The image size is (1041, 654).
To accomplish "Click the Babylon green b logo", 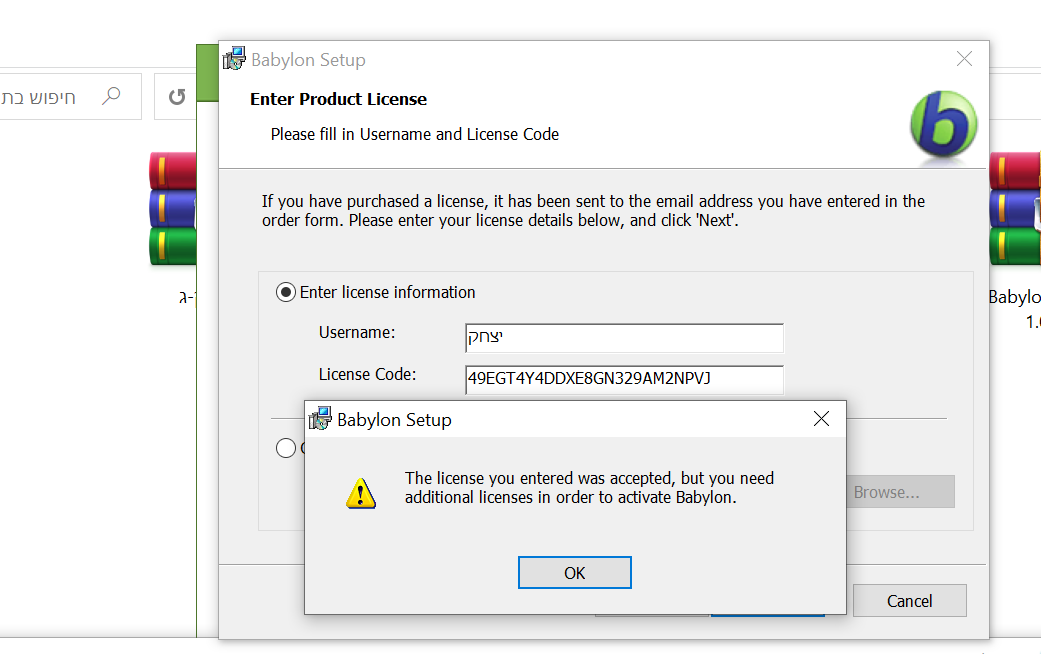I will tap(943, 124).
